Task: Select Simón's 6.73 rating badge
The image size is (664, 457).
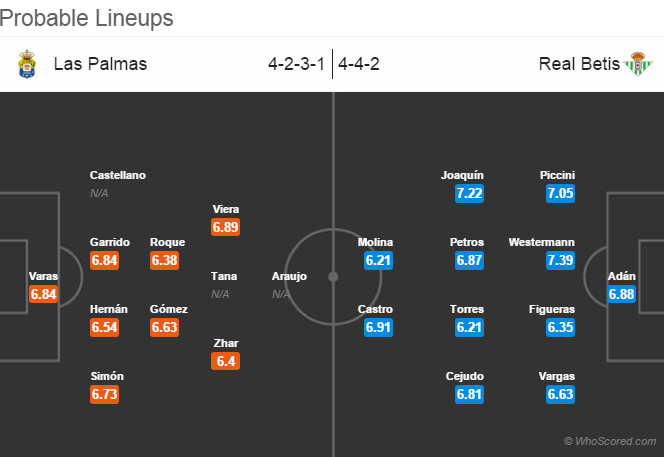Action: pos(104,394)
